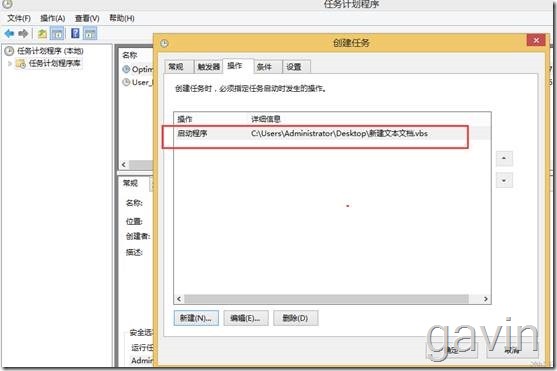The width and height of the screenshot is (557, 371).
Task: Click the task icon beside User_ entry
Action: [x=126, y=82]
